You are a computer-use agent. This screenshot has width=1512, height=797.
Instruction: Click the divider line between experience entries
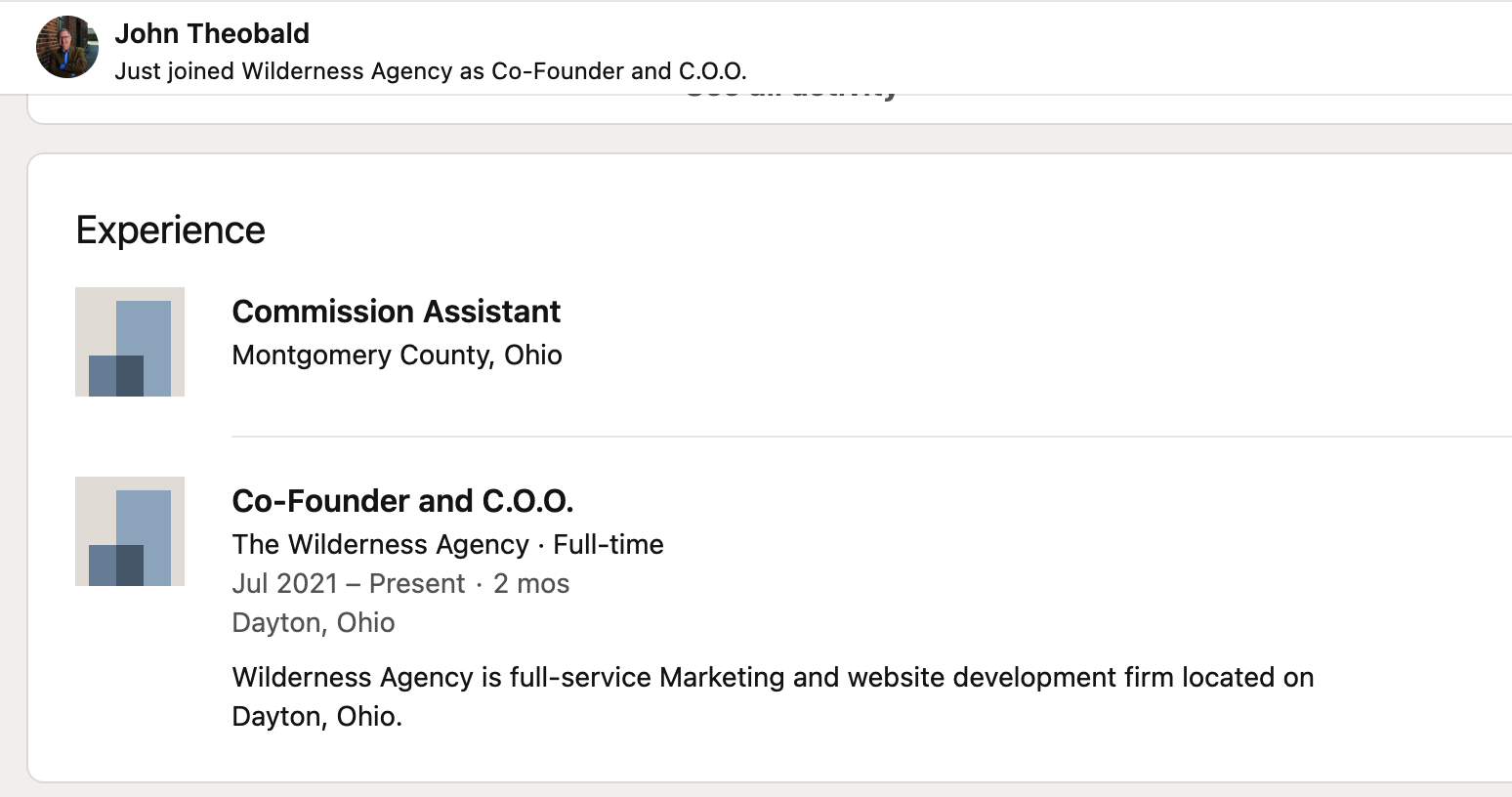click(x=869, y=437)
